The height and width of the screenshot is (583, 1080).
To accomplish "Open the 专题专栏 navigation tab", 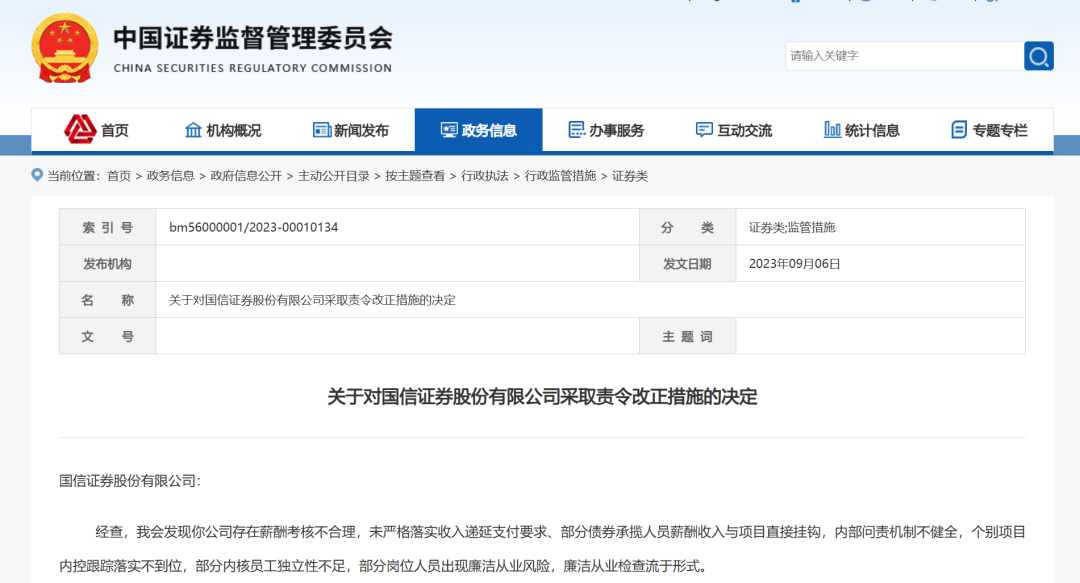I will point(989,130).
